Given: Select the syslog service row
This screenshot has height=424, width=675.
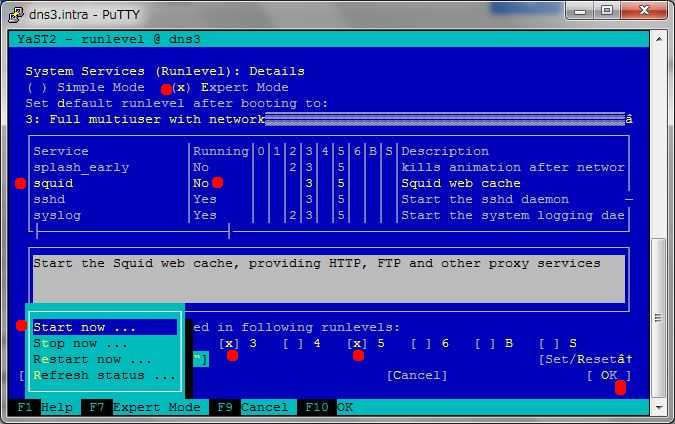Looking at the screenshot, I should click(328, 215).
